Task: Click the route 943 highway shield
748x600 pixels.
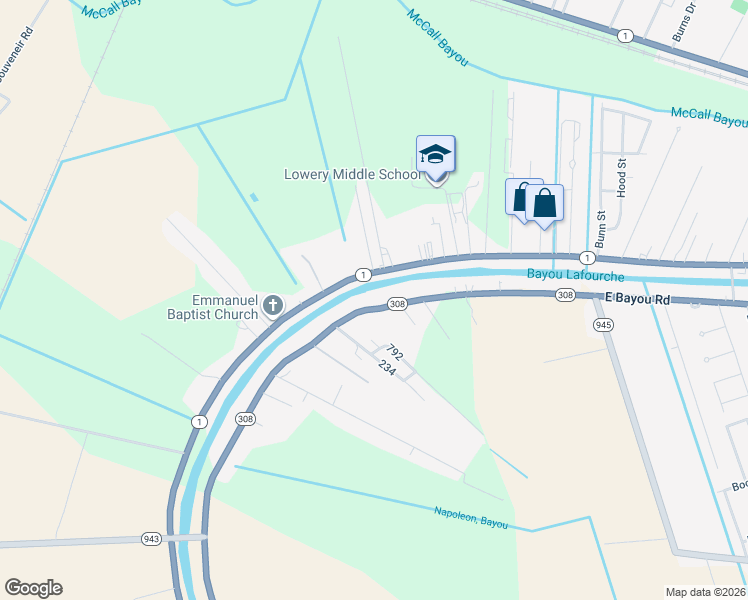Action: click(151, 539)
